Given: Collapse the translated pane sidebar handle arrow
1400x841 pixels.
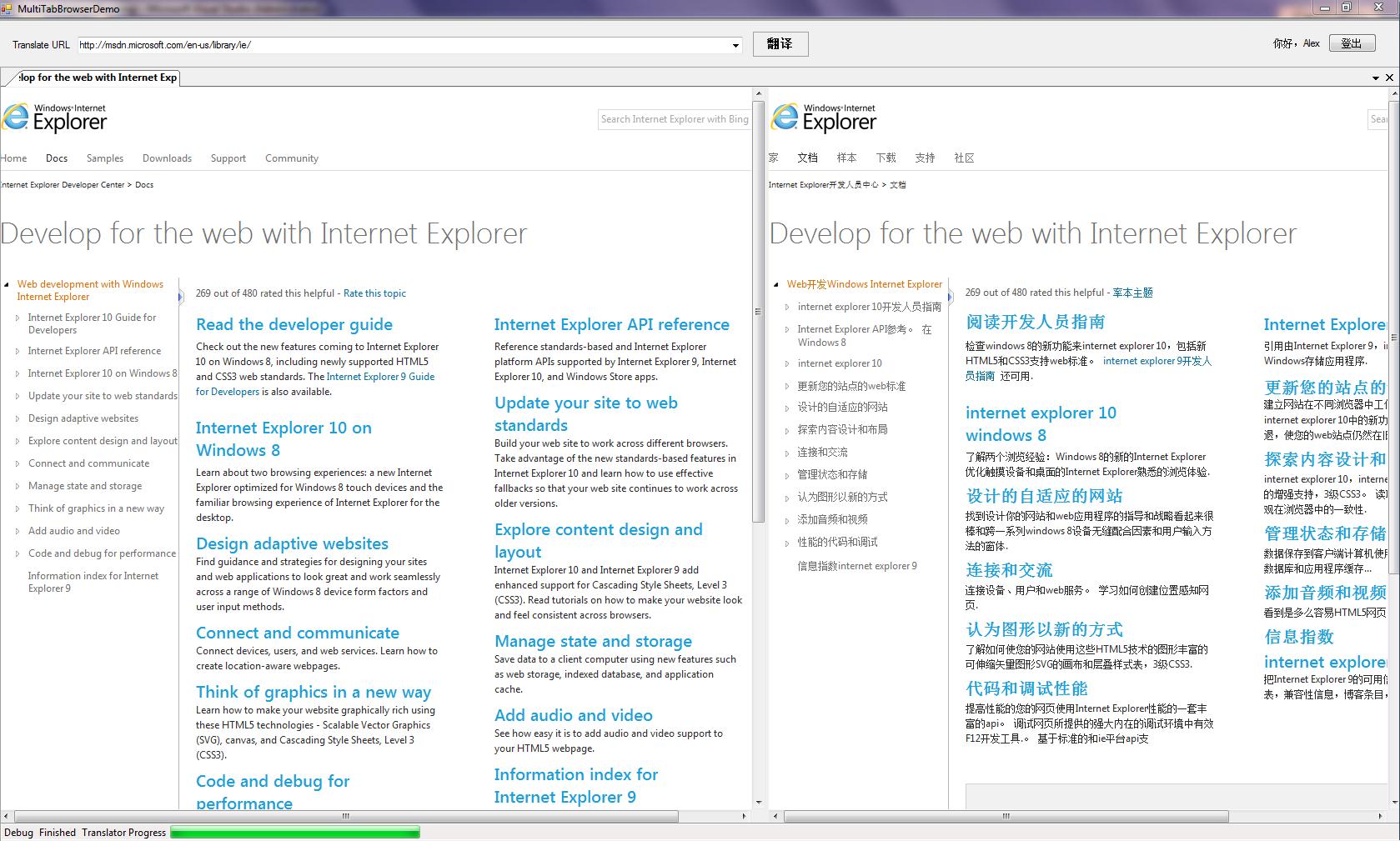Looking at the screenshot, I should pyautogui.click(x=950, y=297).
